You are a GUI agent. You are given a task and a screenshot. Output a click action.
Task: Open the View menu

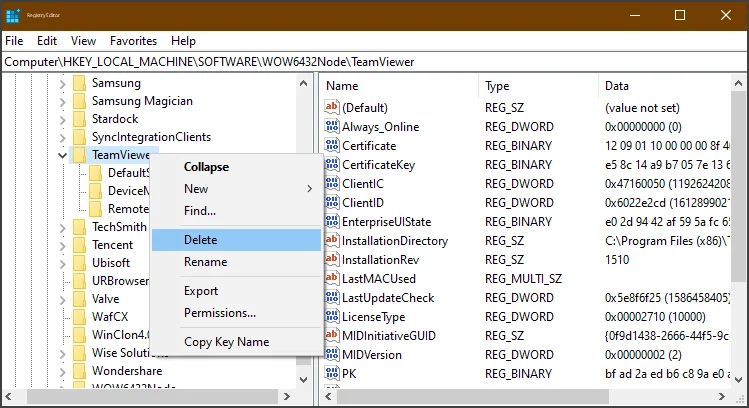tap(84, 41)
